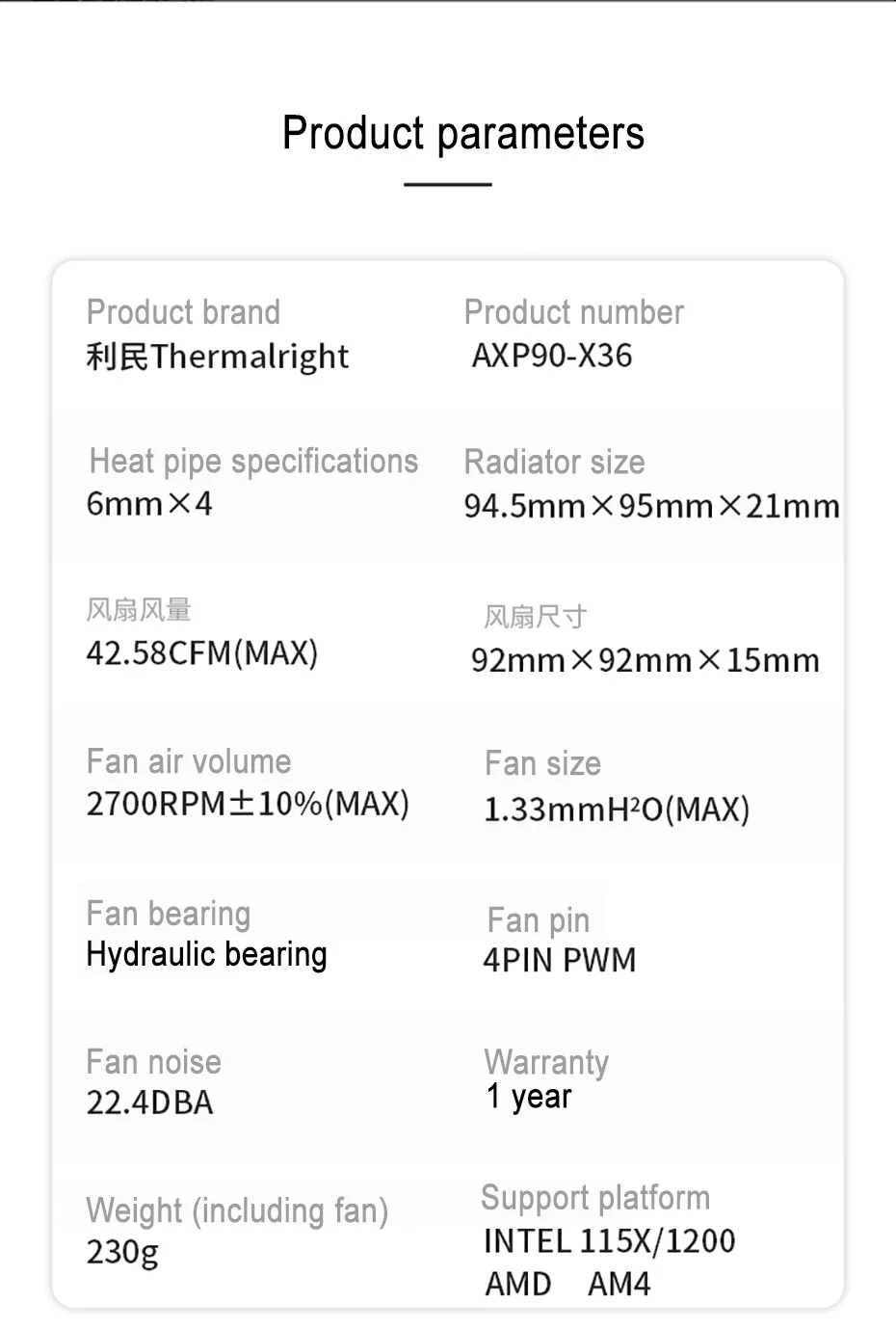Click the Product number label
Screen dimensions: 896x1329
click(x=573, y=312)
